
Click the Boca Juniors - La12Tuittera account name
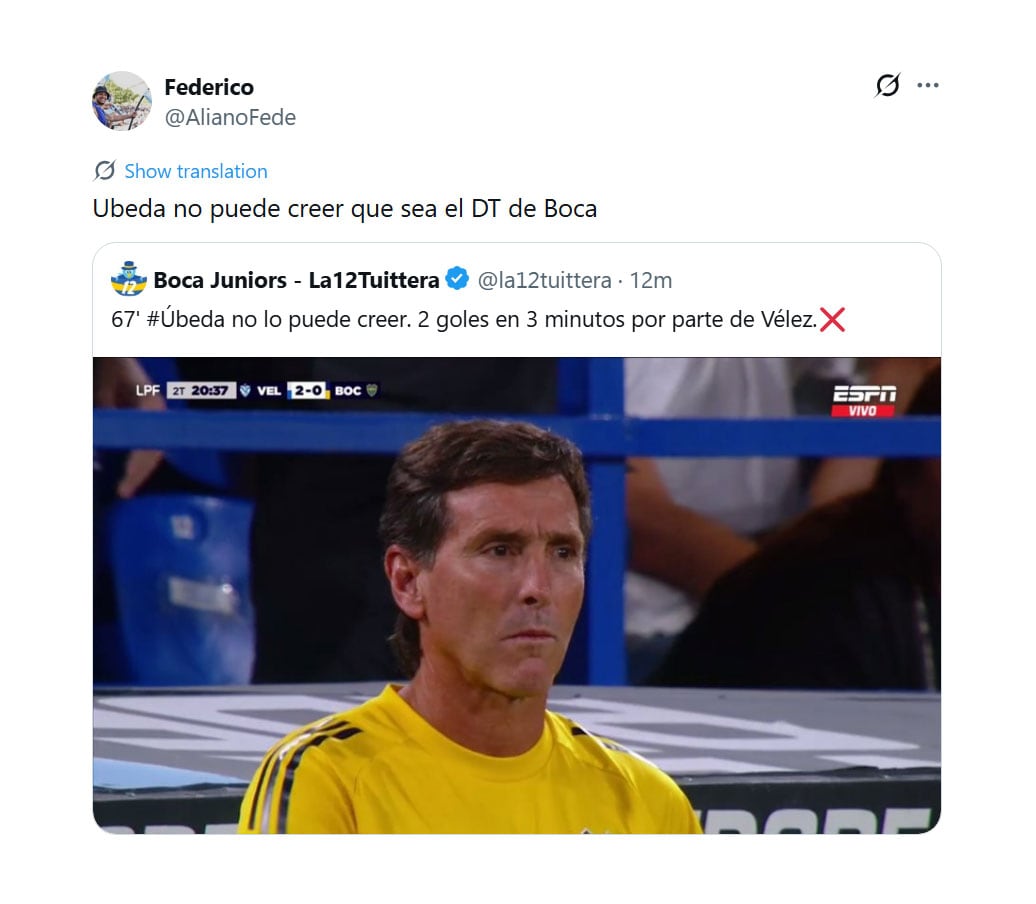tap(296, 280)
